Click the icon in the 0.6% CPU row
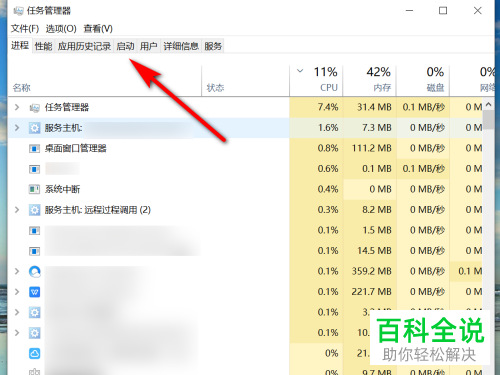Image resolution: width=500 pixels, height=375 pixels. pyautogui.click(x=34, y=169)
